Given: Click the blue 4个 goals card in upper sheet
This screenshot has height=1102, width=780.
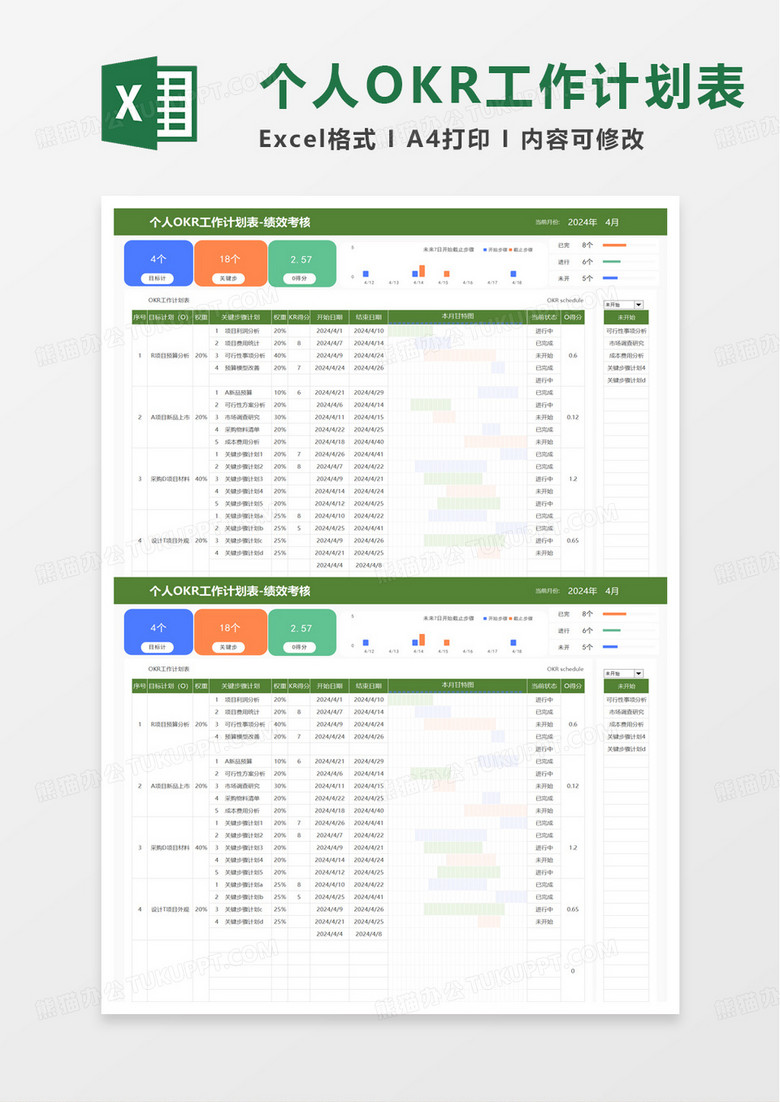Looking at the screenshot, I should (158, 263).
